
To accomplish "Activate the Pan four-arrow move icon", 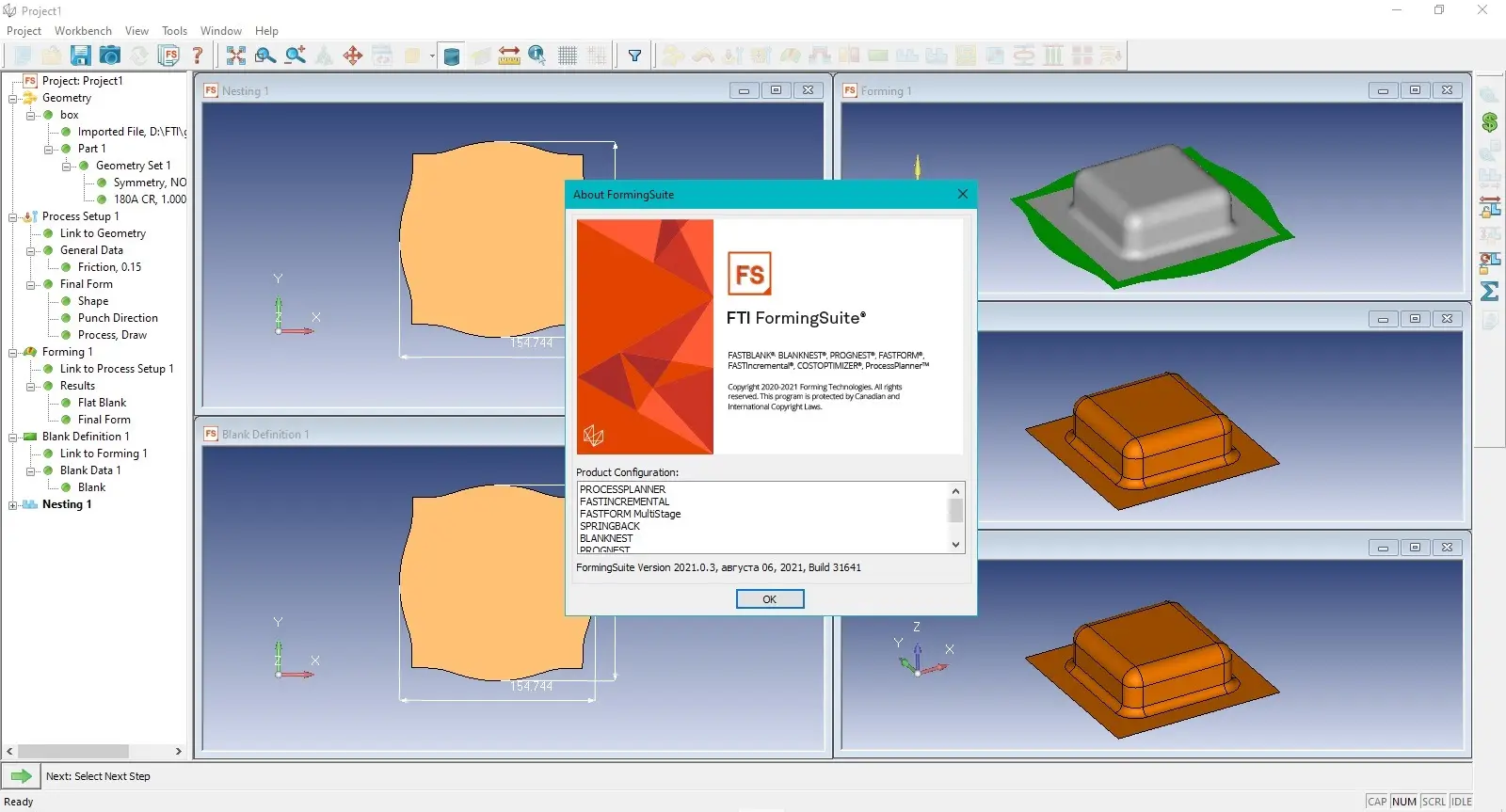I will [x=353, y=56].
